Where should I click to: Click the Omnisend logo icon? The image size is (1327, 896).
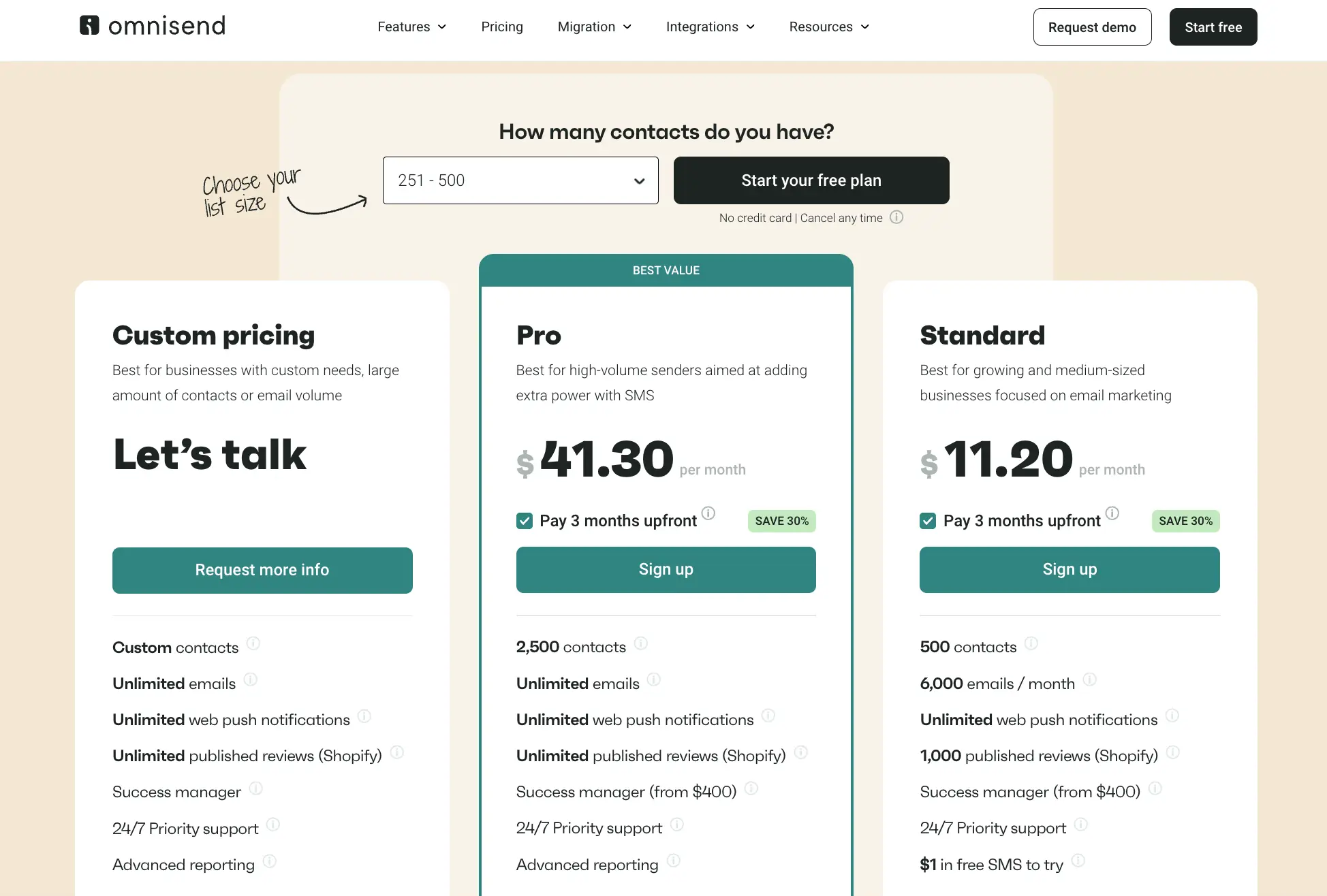point(89,26)
